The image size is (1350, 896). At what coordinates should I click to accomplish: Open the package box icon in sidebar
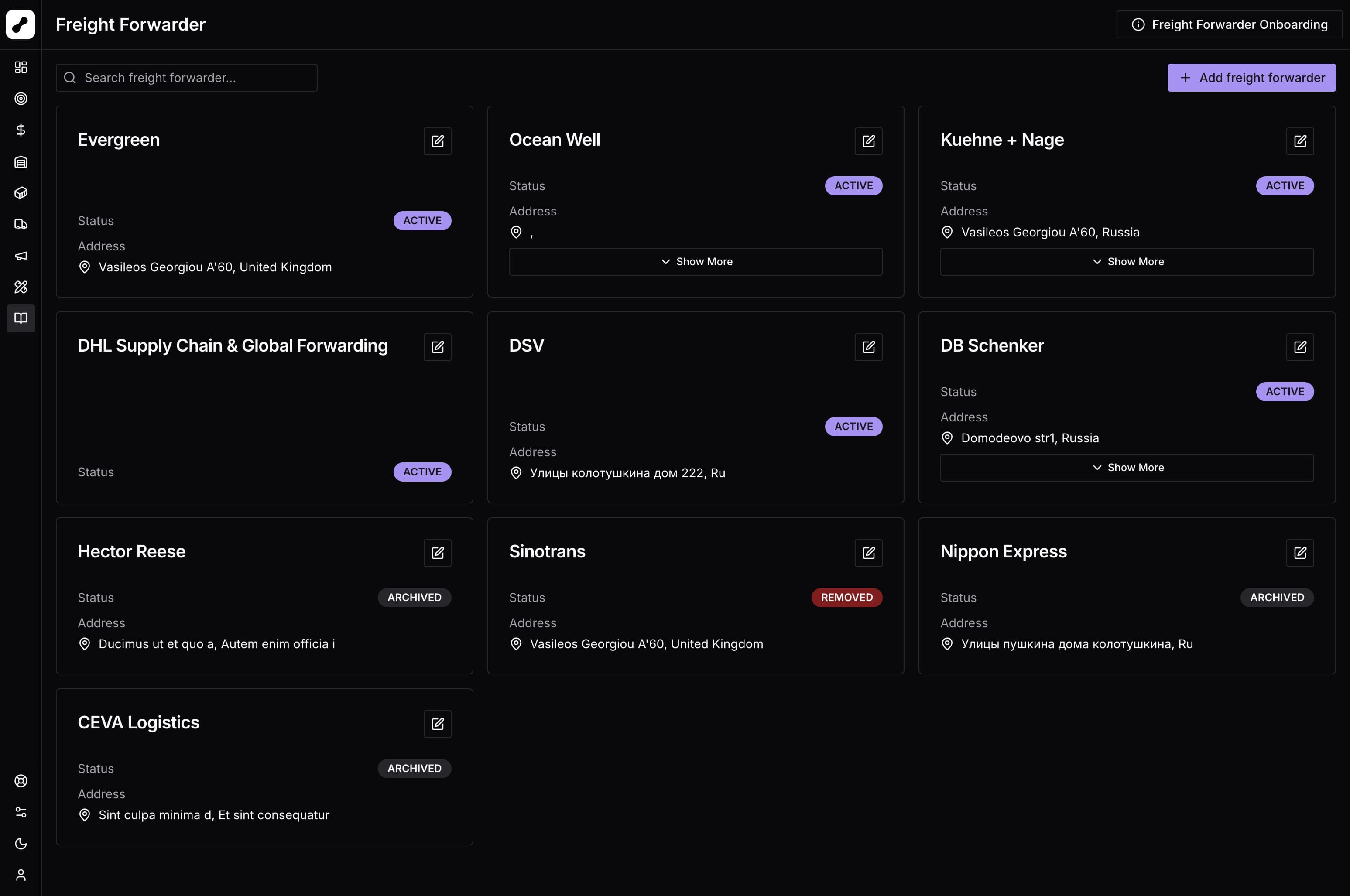21,193
